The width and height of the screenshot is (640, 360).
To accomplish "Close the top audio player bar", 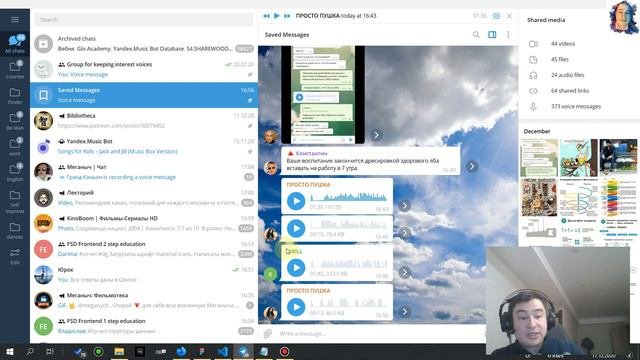I will pyautogui.click(x=509, y=16).
